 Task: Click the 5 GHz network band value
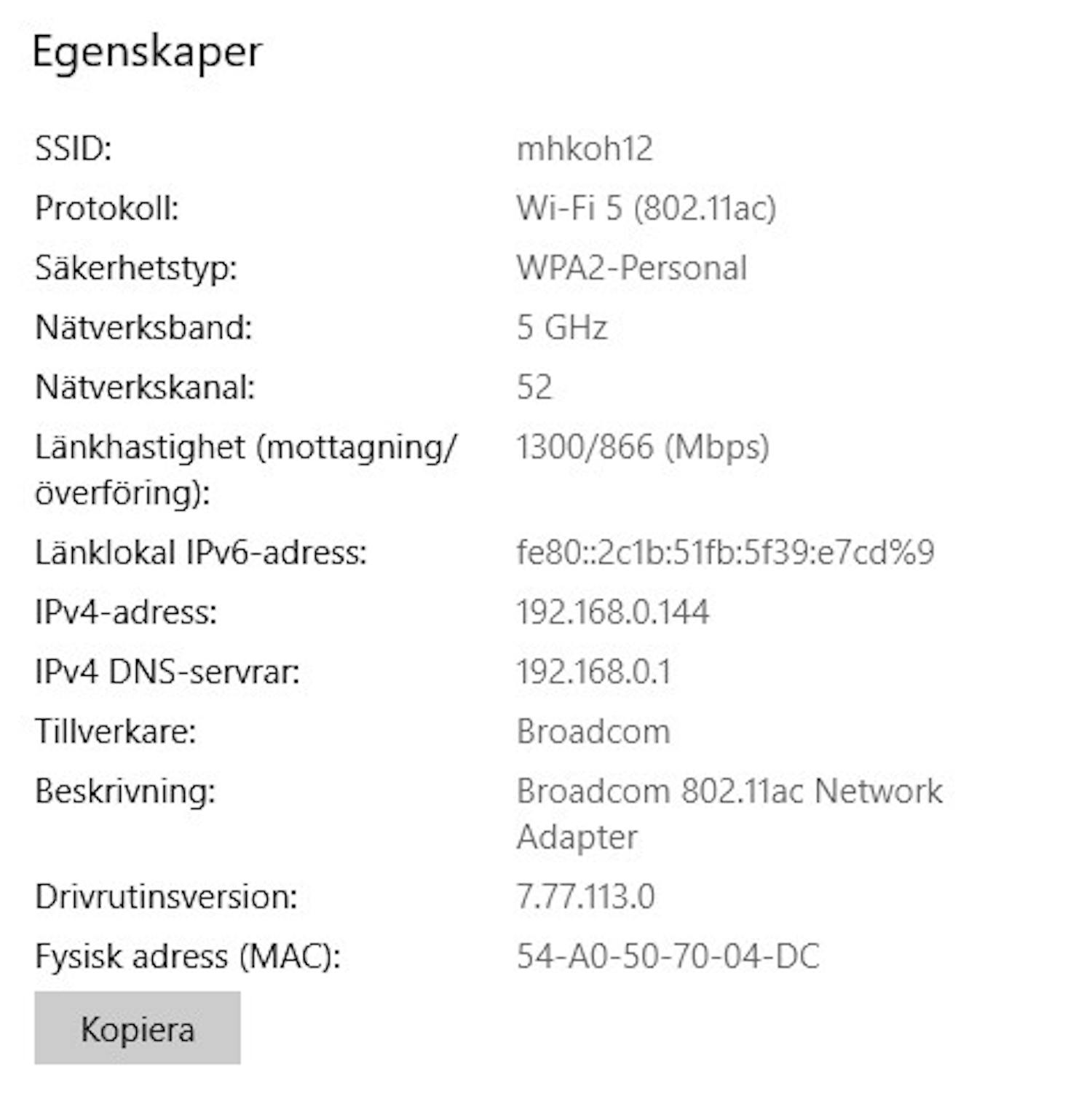coord(561,328)
